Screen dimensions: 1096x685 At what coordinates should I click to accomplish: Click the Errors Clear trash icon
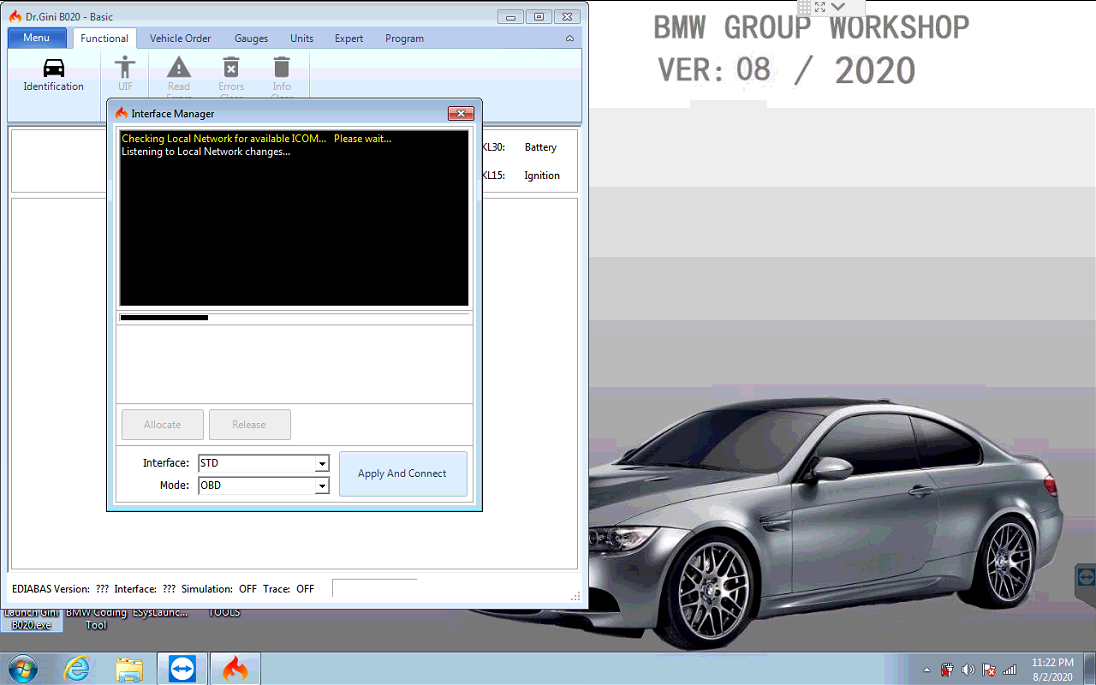coord(231,67)
